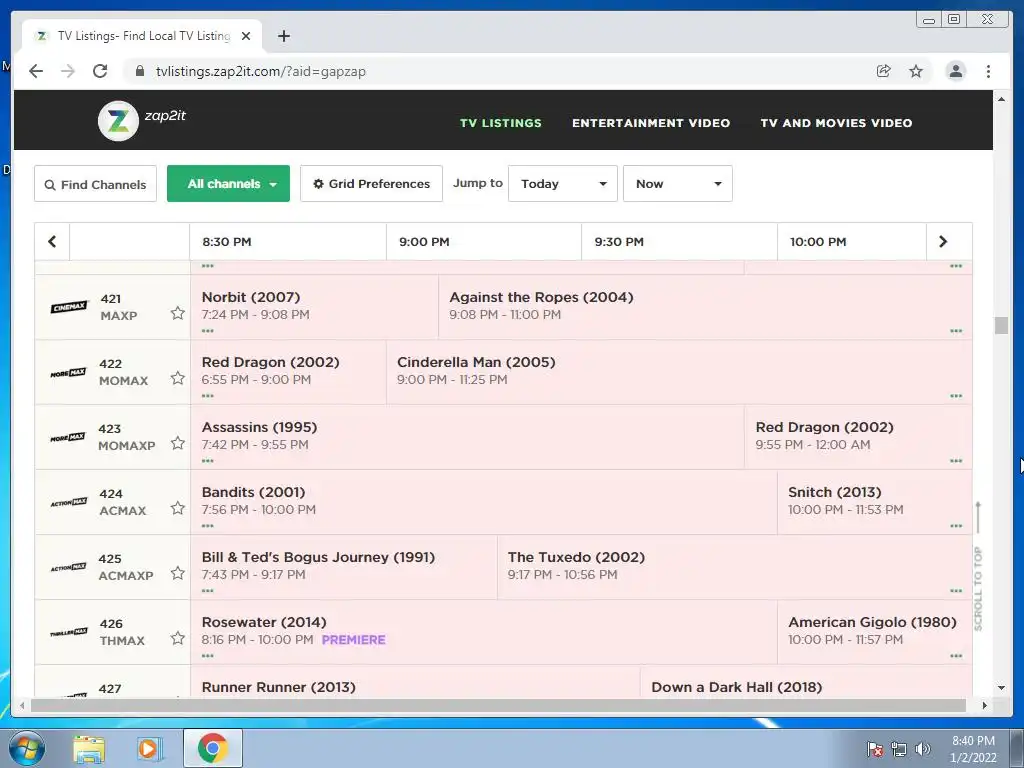Favorite channel 423 MOMAXP star
Viewport: 1024px width, 768px height.
click(178, 443)
